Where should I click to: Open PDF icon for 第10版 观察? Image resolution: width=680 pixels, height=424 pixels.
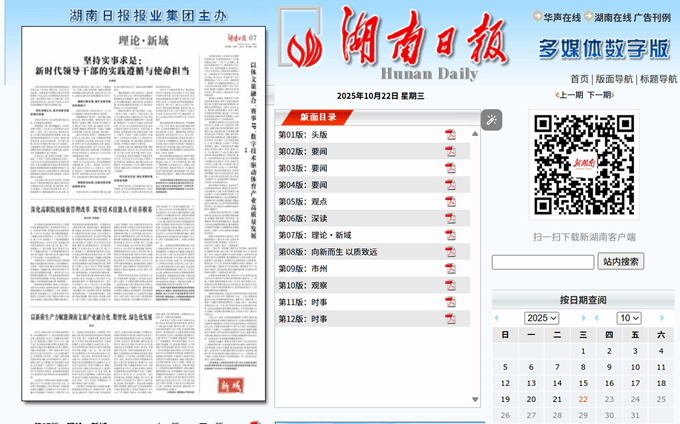[x=450, y=286]
